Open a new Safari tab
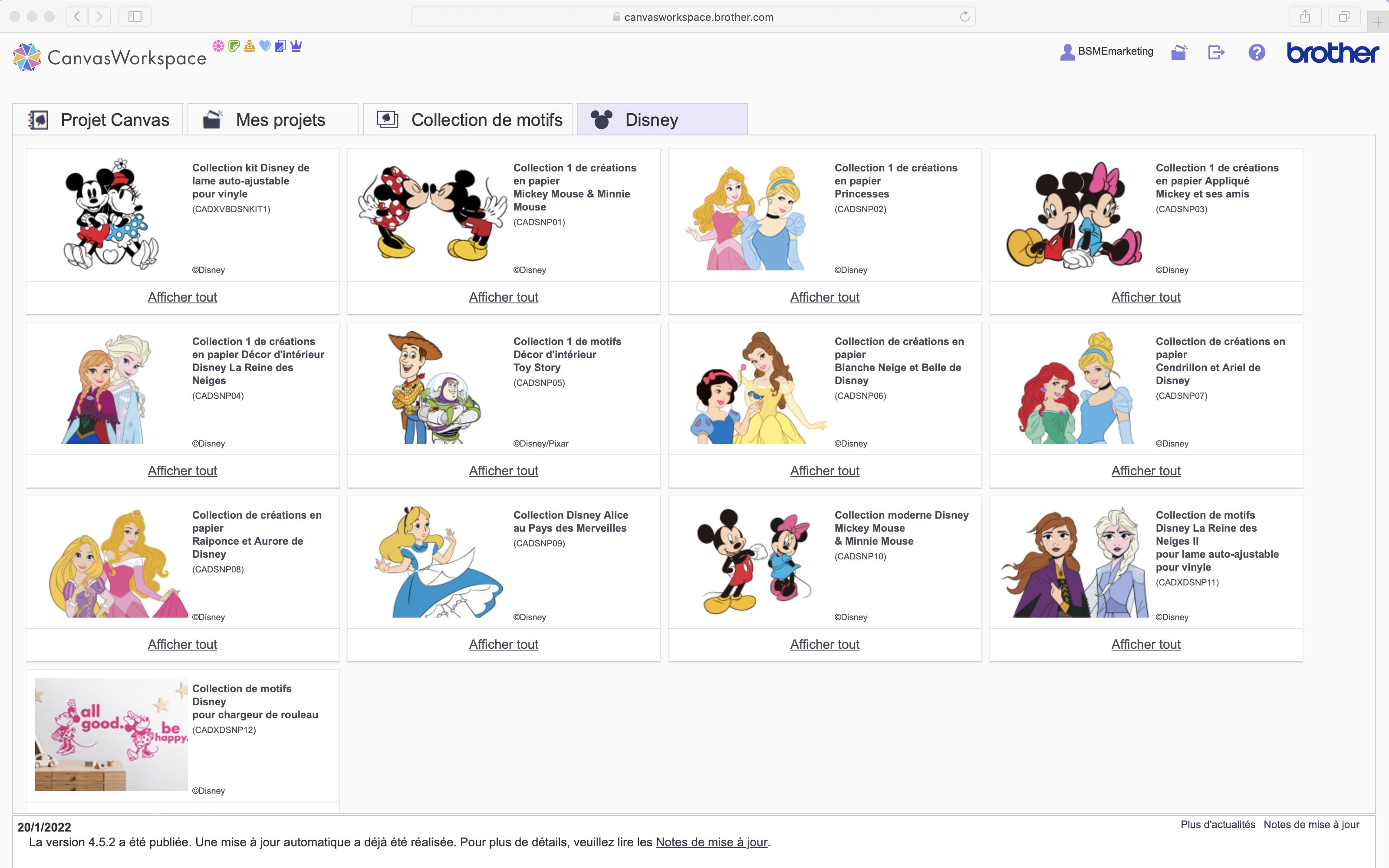1389x868 pixels. [x=1378, y=23]
